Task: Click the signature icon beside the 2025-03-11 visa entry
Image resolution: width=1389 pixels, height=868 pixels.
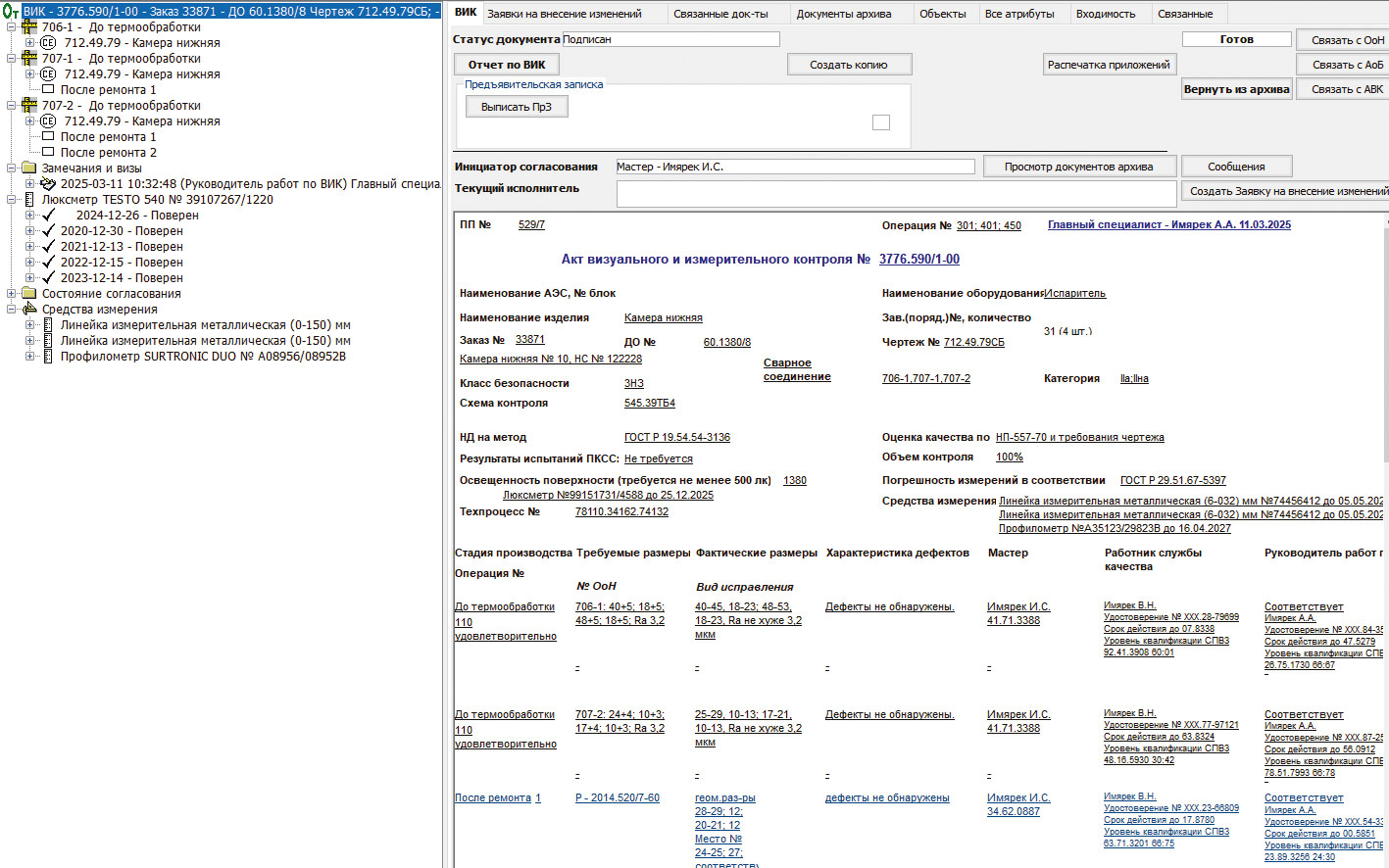Action: pos(48,184)
